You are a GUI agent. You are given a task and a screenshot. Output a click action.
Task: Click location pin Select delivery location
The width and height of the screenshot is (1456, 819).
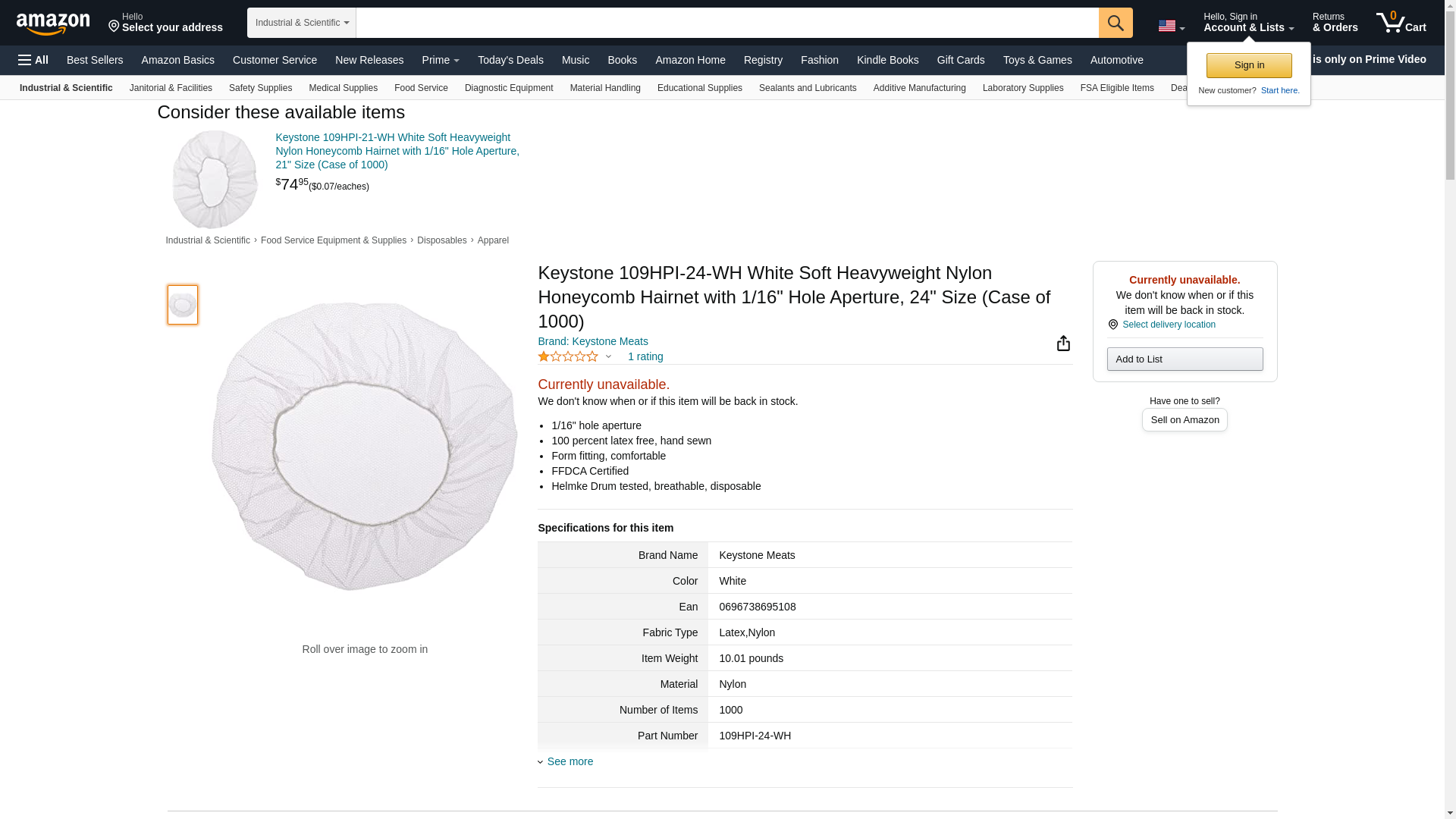1162,325
